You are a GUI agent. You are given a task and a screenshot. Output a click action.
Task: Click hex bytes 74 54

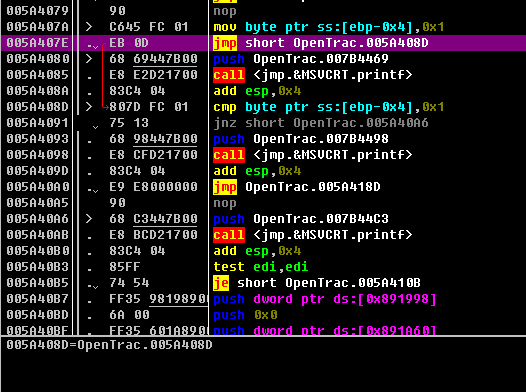[x=129, y=283]
